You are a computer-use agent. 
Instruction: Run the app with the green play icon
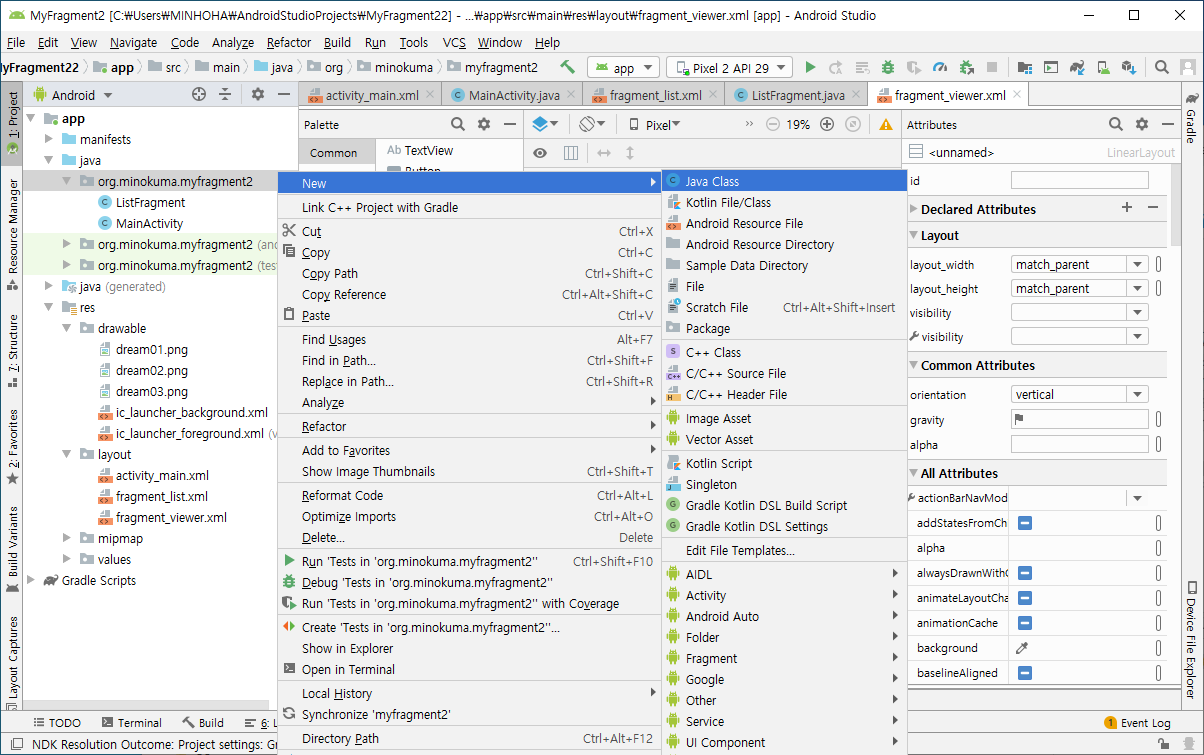click(810, 67)
